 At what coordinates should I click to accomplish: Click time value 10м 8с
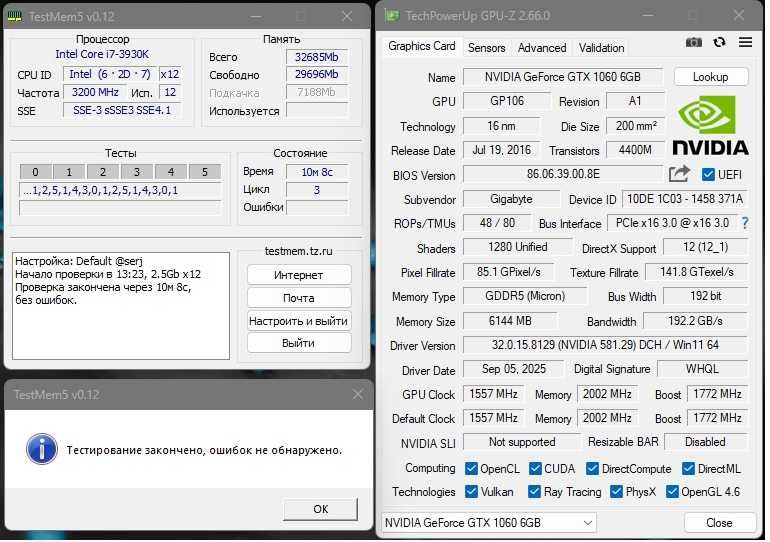[317, 172]
